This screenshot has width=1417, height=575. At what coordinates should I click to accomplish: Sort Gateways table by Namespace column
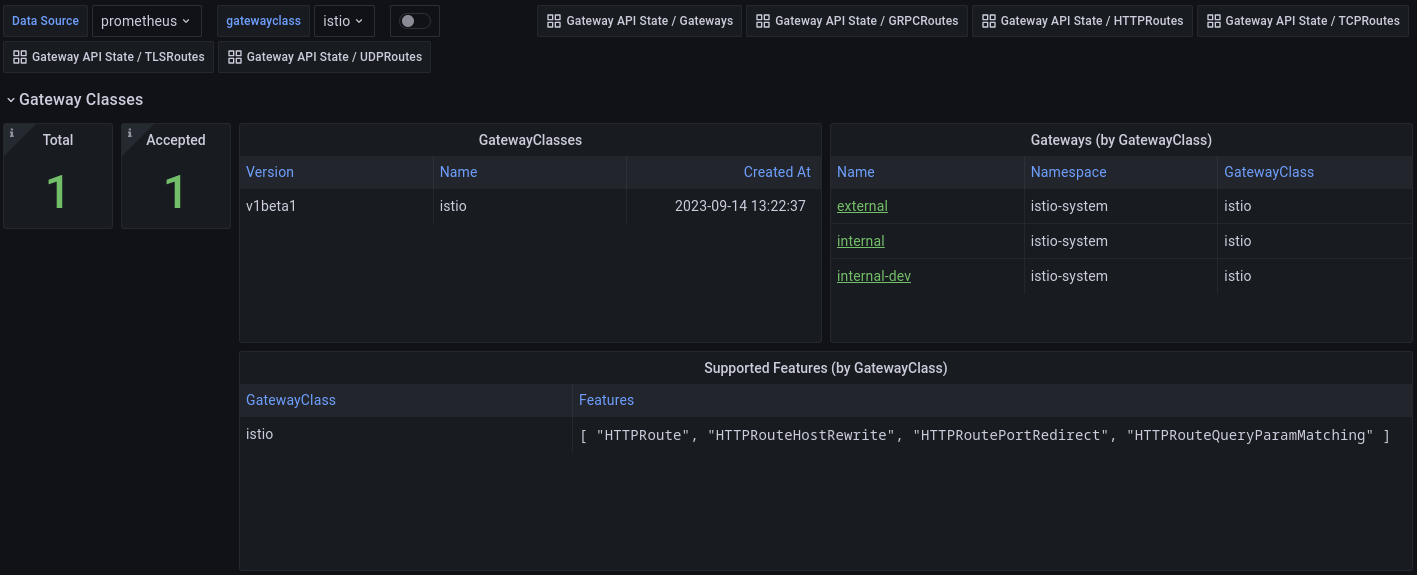pos(1068,172)
